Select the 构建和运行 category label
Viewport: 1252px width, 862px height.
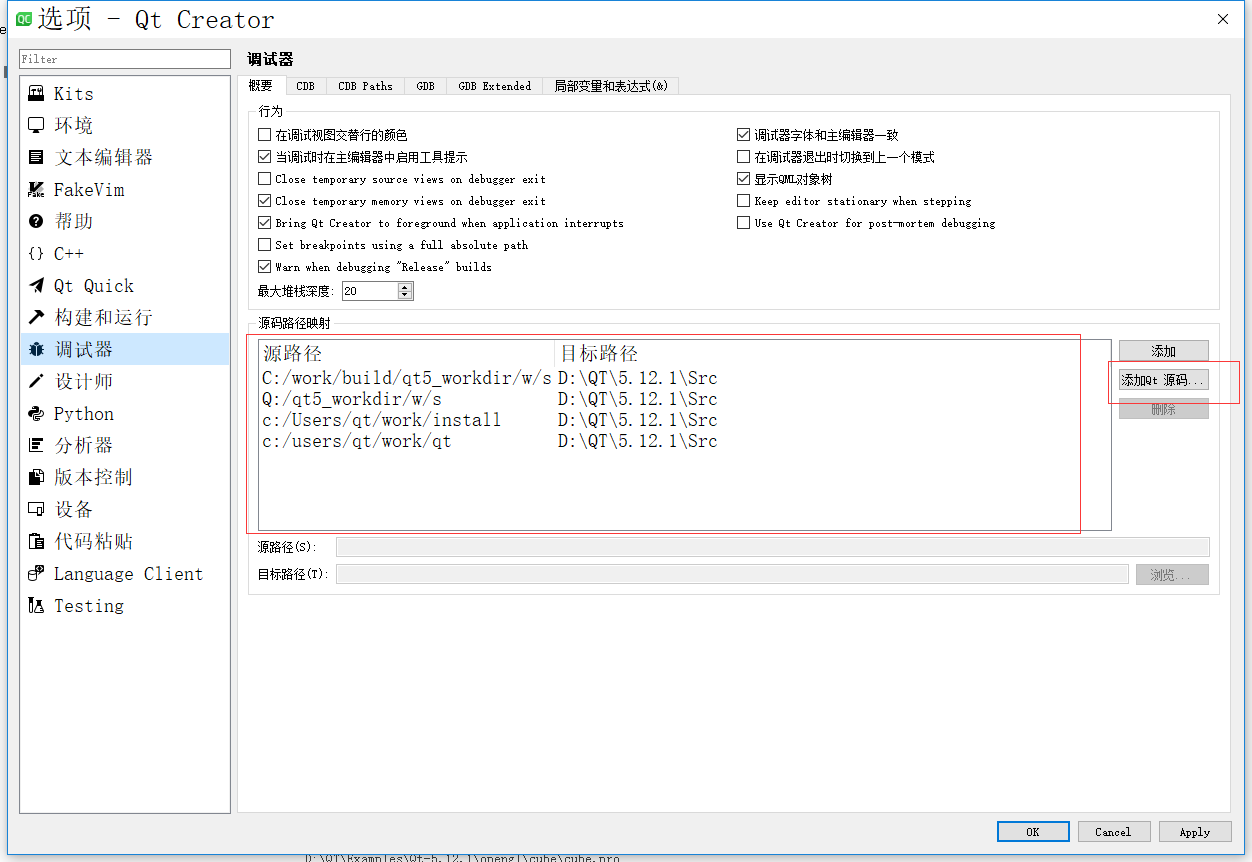pyautogui.click(x=104, y=317)
